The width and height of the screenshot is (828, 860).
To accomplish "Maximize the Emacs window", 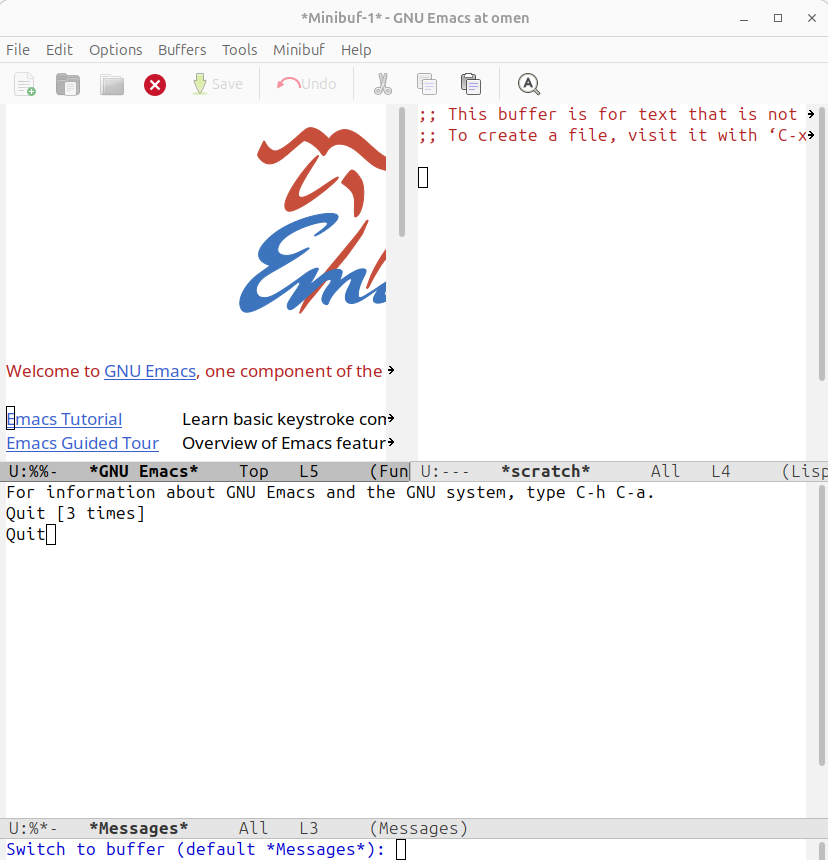I will click(778, 18).
